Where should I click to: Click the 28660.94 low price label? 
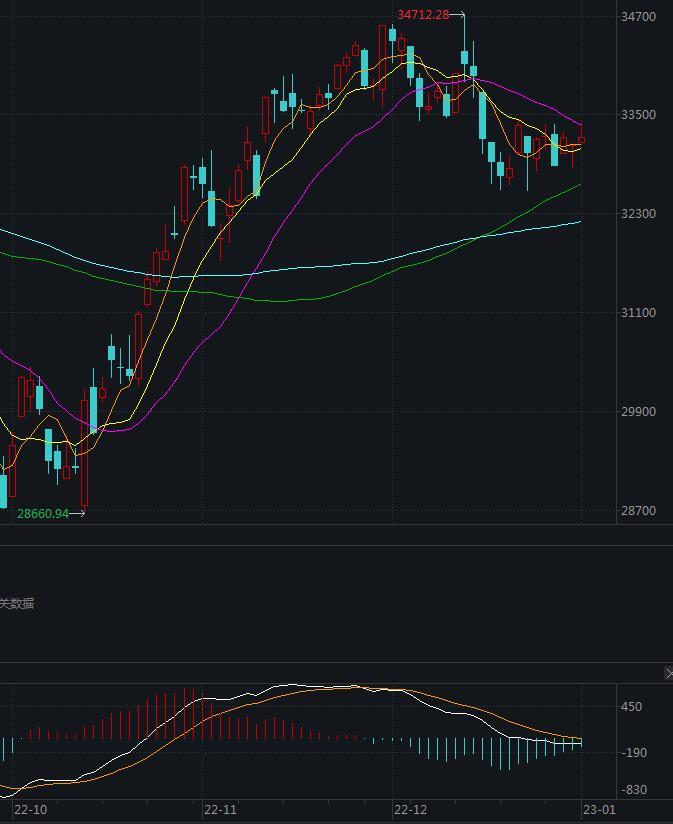[43, 513]
